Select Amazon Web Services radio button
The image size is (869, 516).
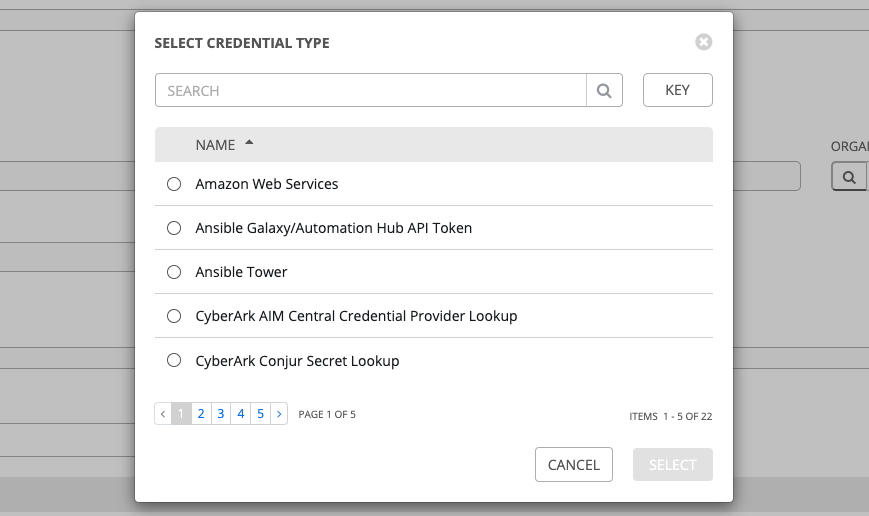click(174, 184)
